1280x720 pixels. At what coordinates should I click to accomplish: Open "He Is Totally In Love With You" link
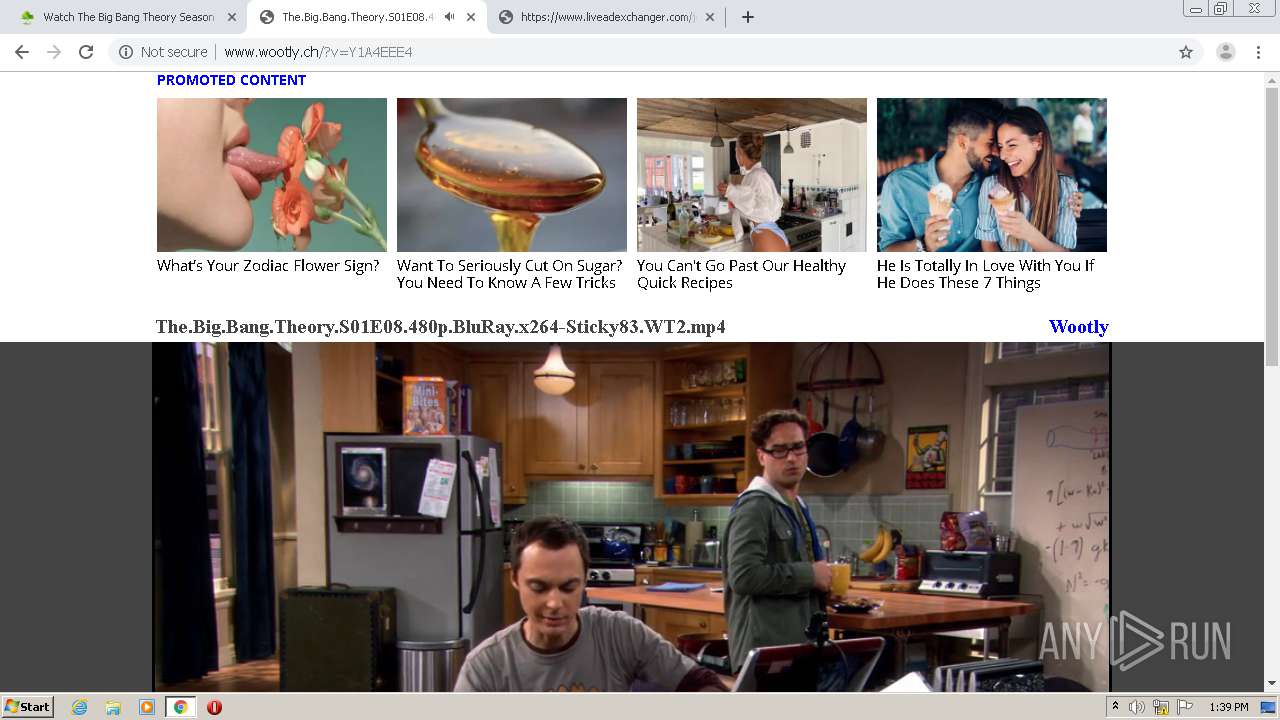click(985, 274)
